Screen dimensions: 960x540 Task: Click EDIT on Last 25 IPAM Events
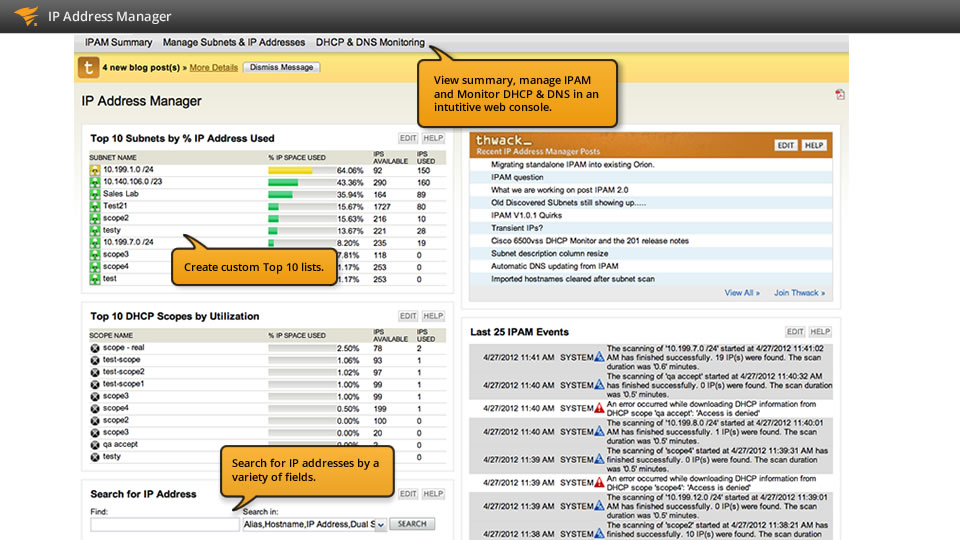pos(795,332)
